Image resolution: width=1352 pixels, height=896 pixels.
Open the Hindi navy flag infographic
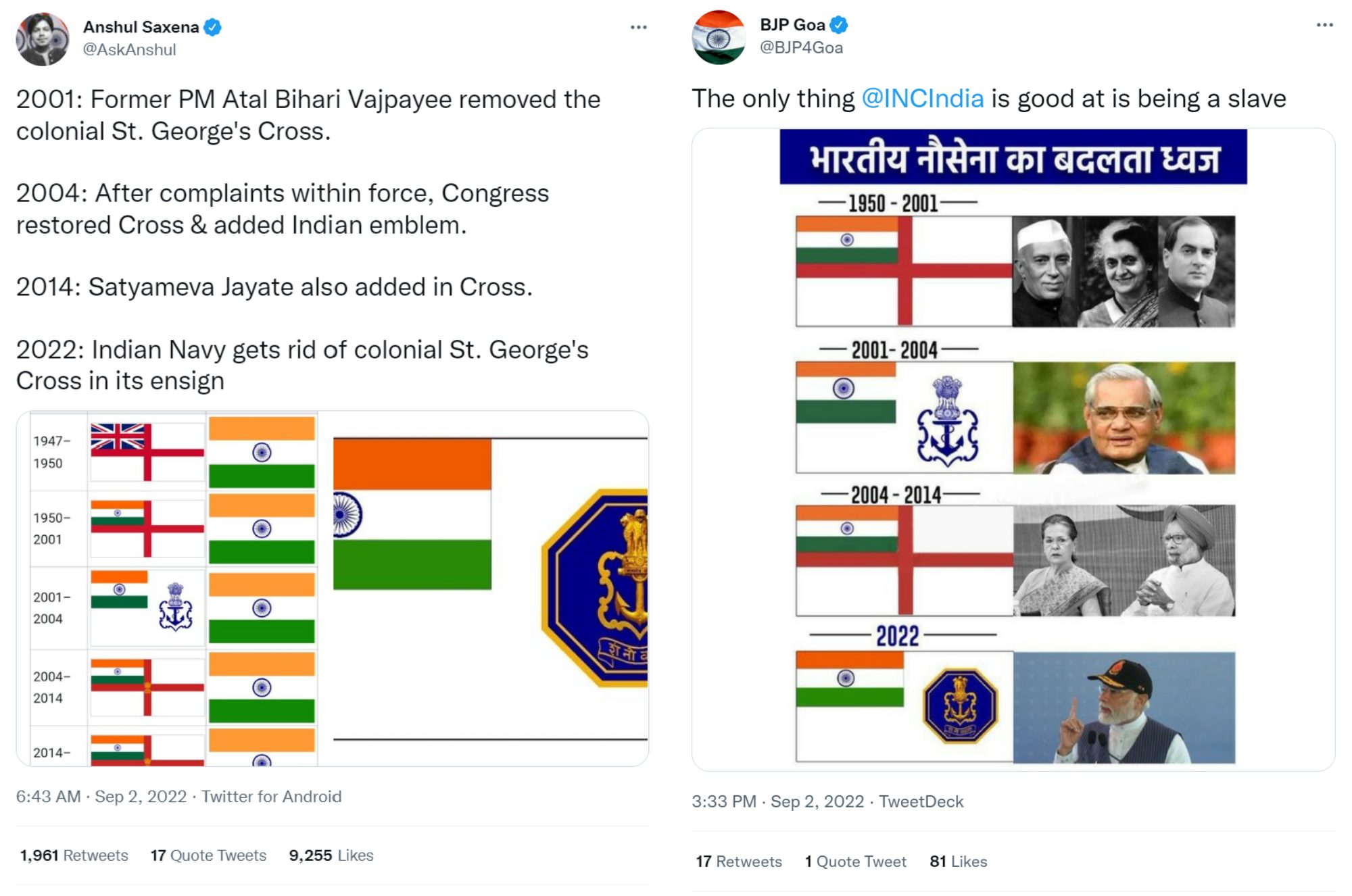(x=1013, y=449)
